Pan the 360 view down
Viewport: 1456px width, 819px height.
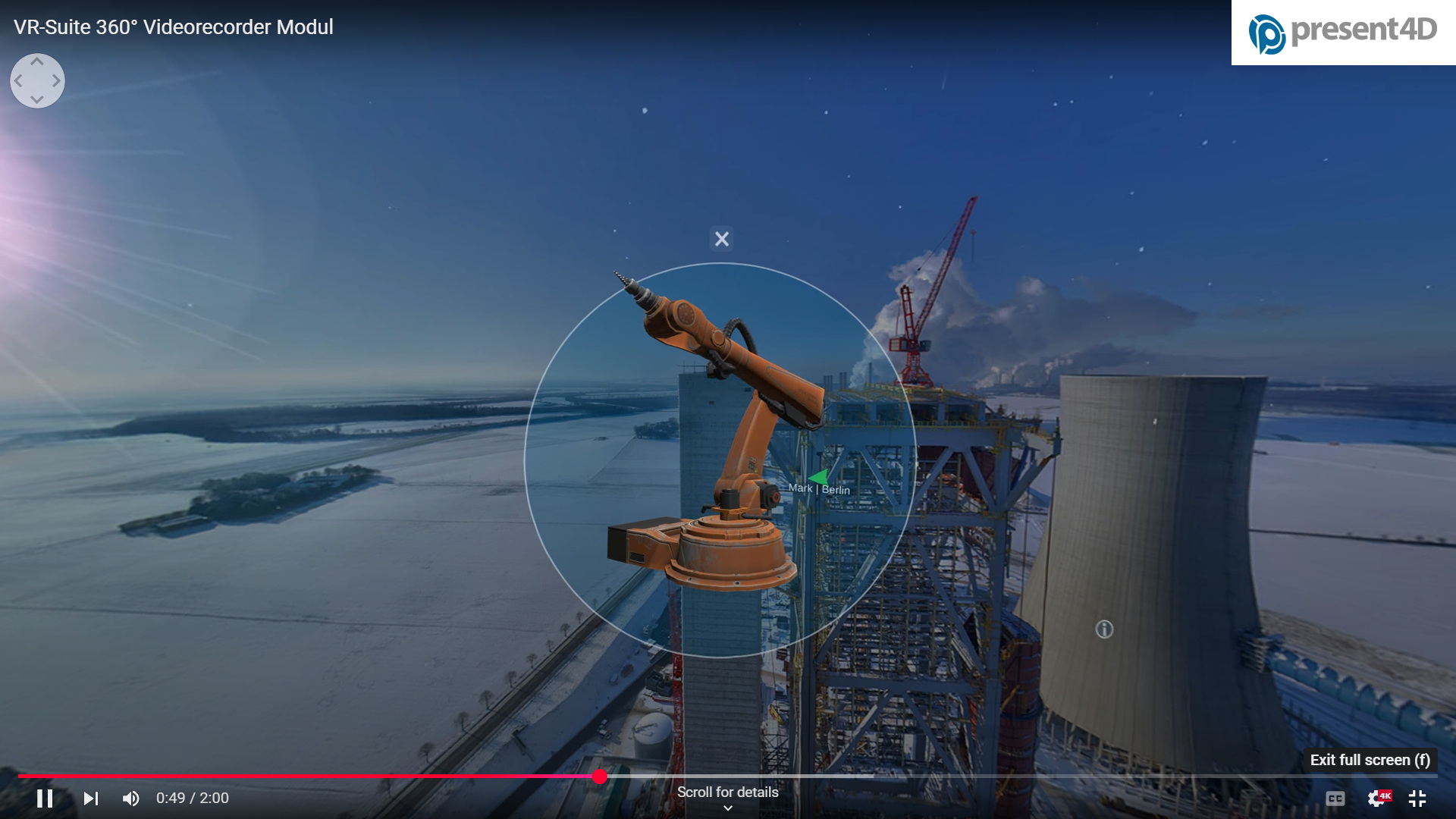[37, 99]
